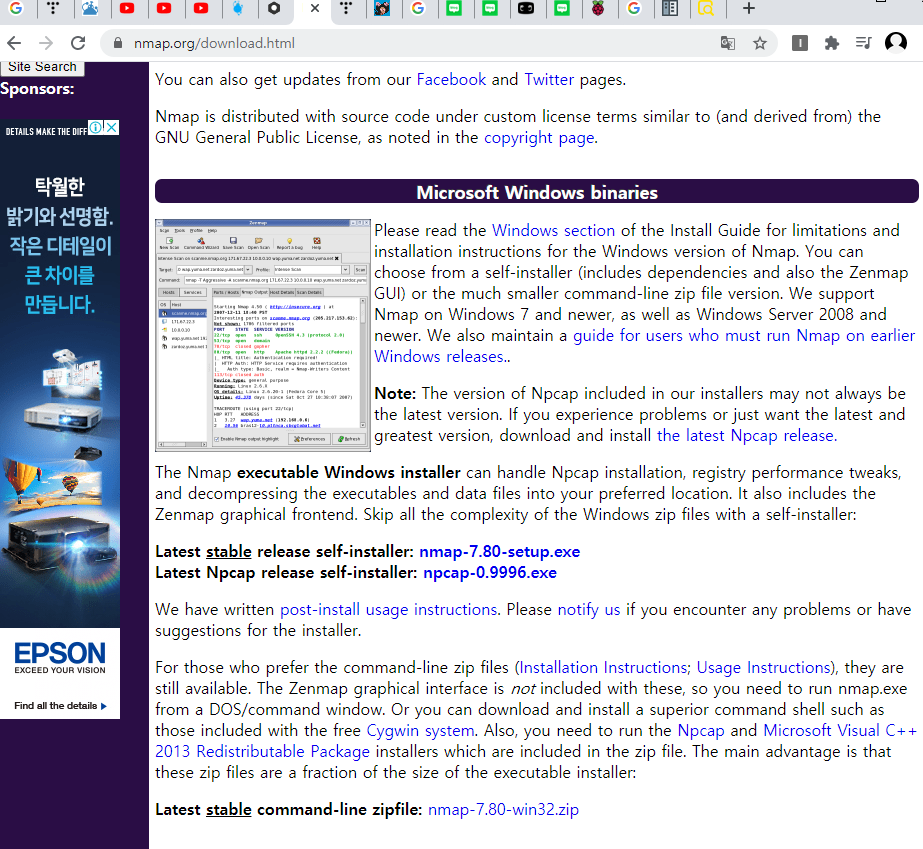Screen dimensions: 923x849
Task: Switch to the cartoon avatar picture tab
Action: pos(382,8)
